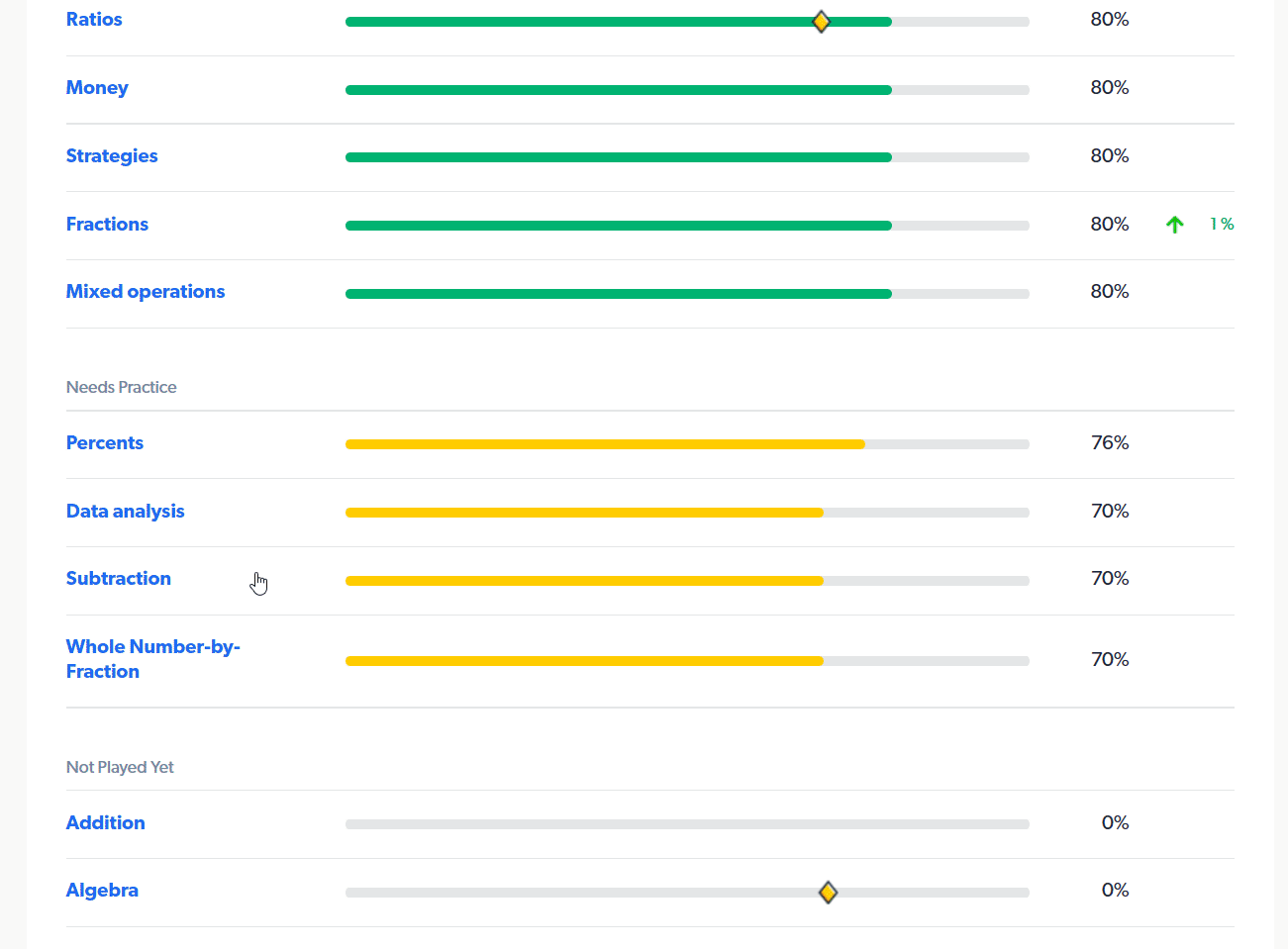This screenshot has height=949, width=1288.
Task: Open the Percents skill under Needs Practice
Action: (104, 442)
